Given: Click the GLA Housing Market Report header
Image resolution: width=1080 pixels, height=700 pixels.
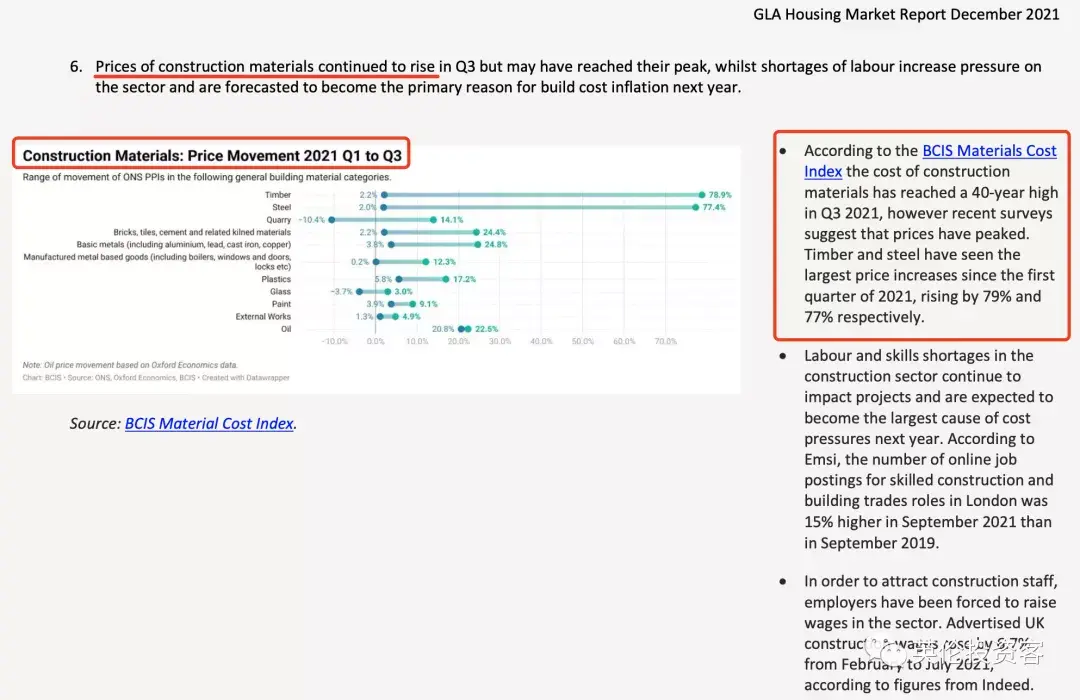Looking at the screenshot, I should 906,14.
